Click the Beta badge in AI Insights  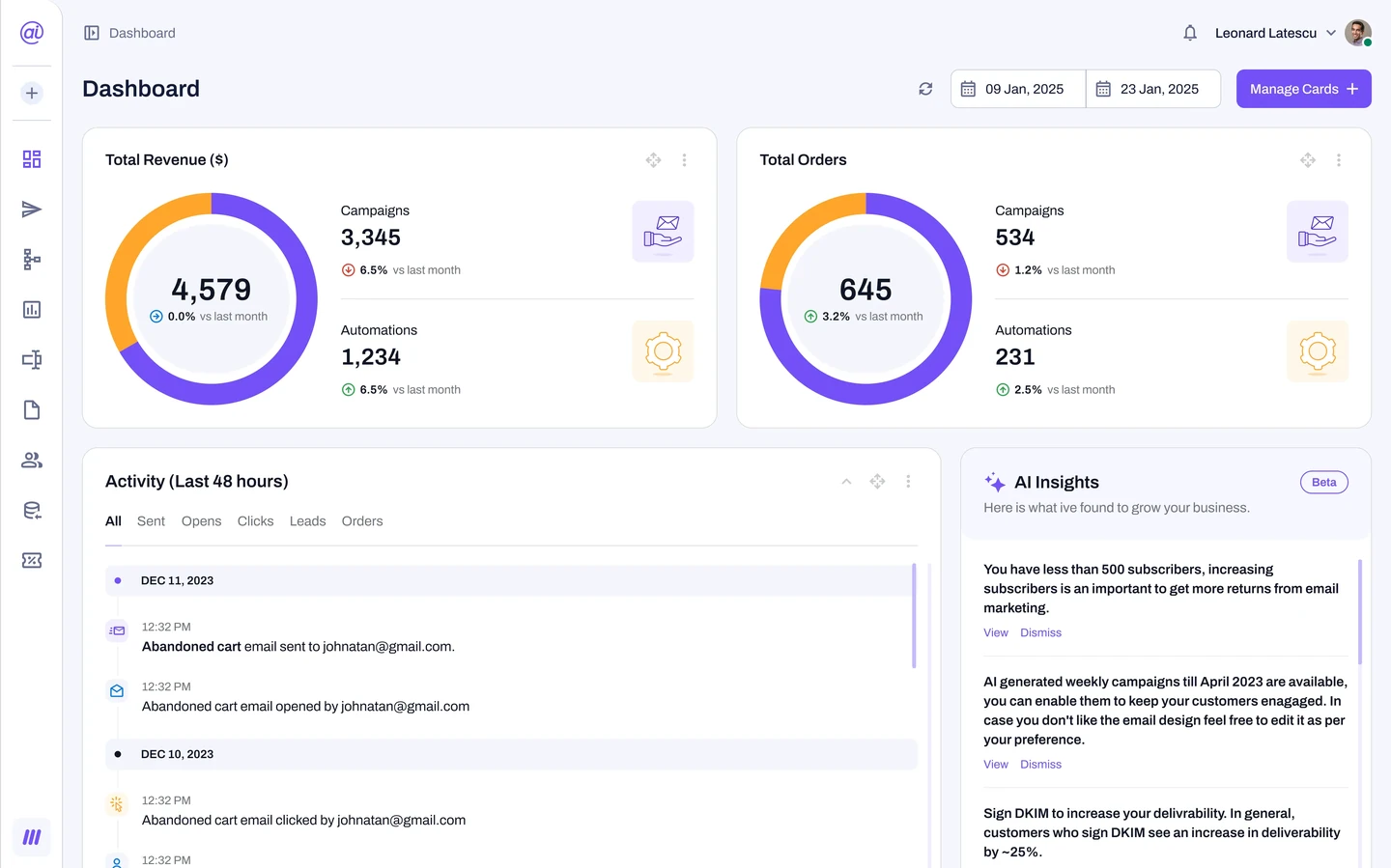[1324, 483]
